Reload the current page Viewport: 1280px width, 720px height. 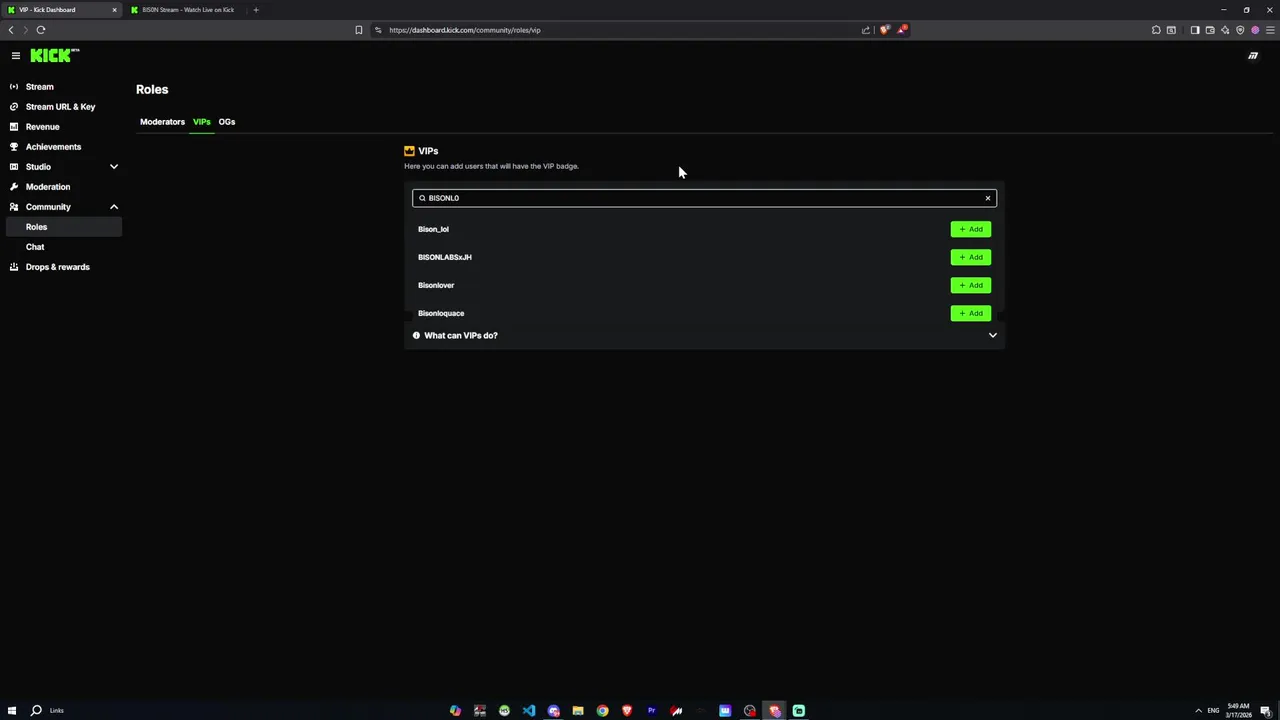point(41,30)
